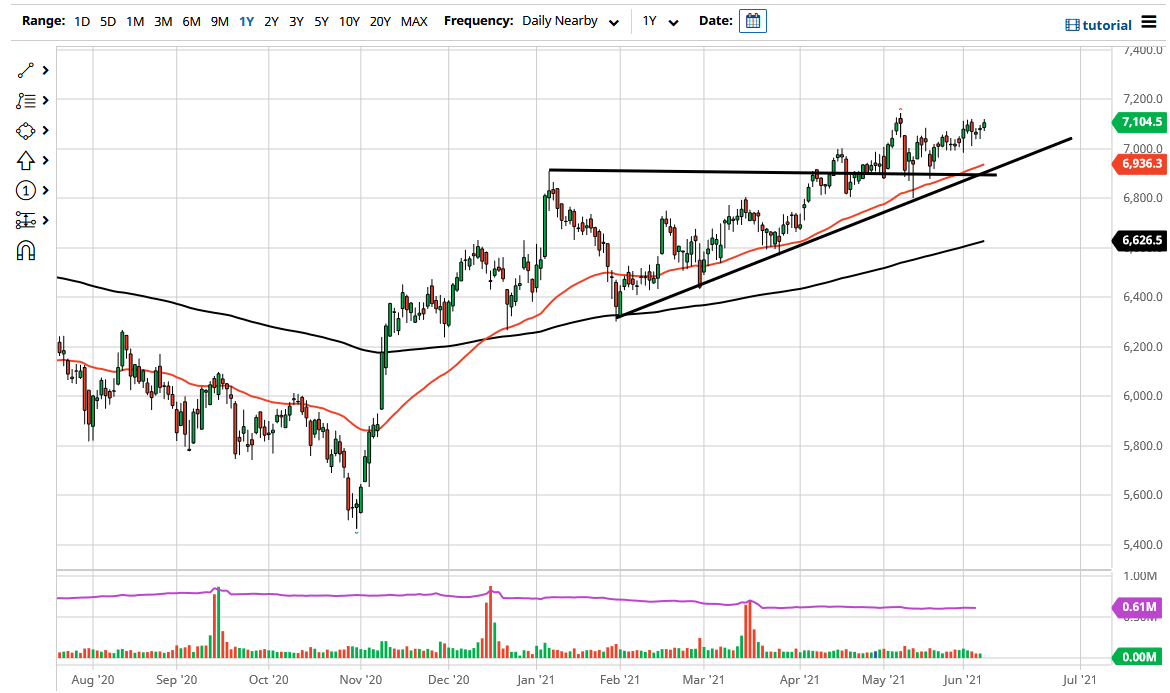Open the 1Y period dropdown
Viewport: 1170px width, 693px height.
coord(658,20)
